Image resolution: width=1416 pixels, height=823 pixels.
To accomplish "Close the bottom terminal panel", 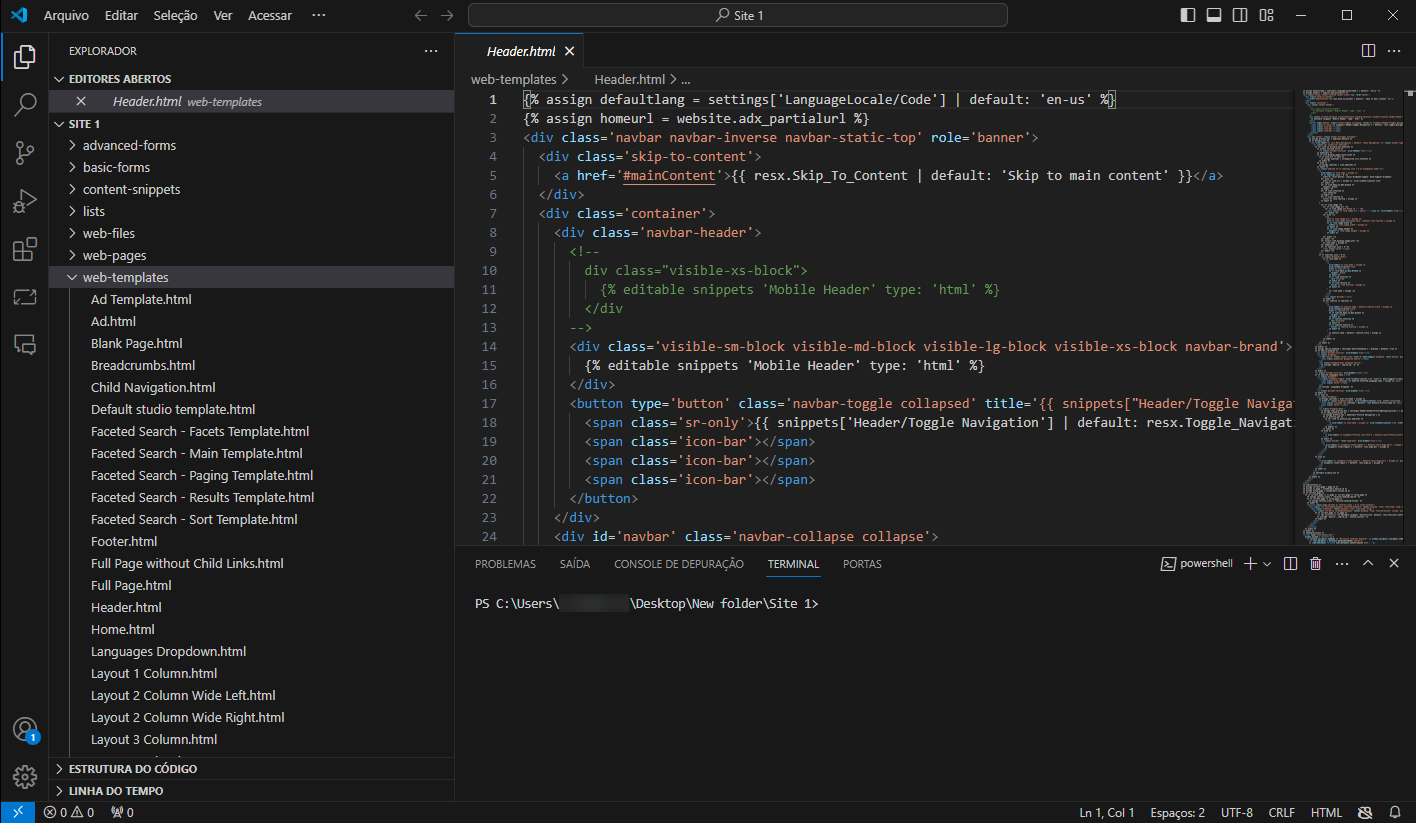I will [1393, 564].
